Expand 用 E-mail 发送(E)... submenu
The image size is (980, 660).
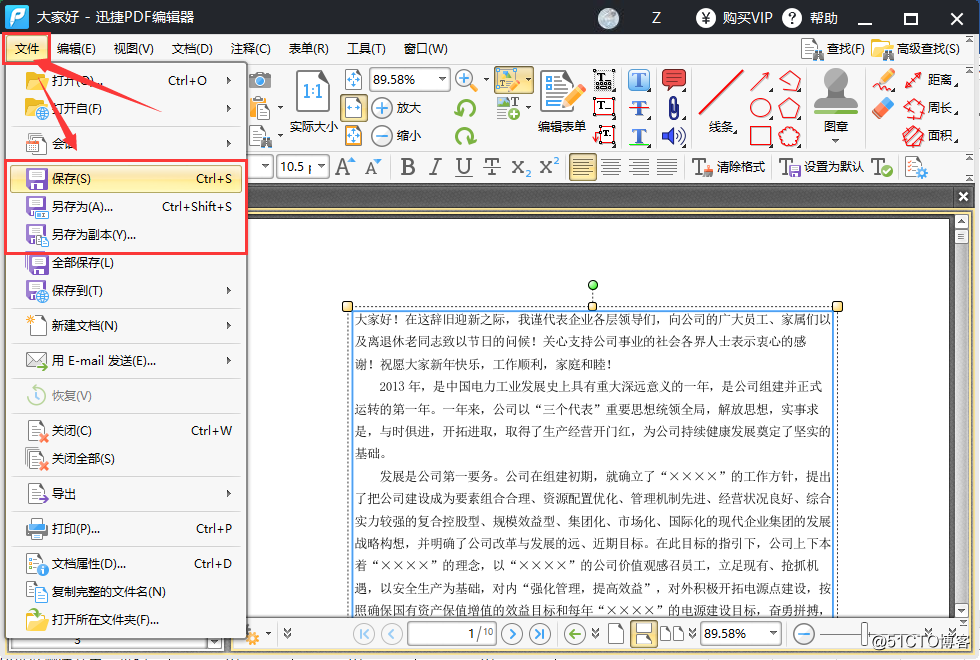(126, 361)
